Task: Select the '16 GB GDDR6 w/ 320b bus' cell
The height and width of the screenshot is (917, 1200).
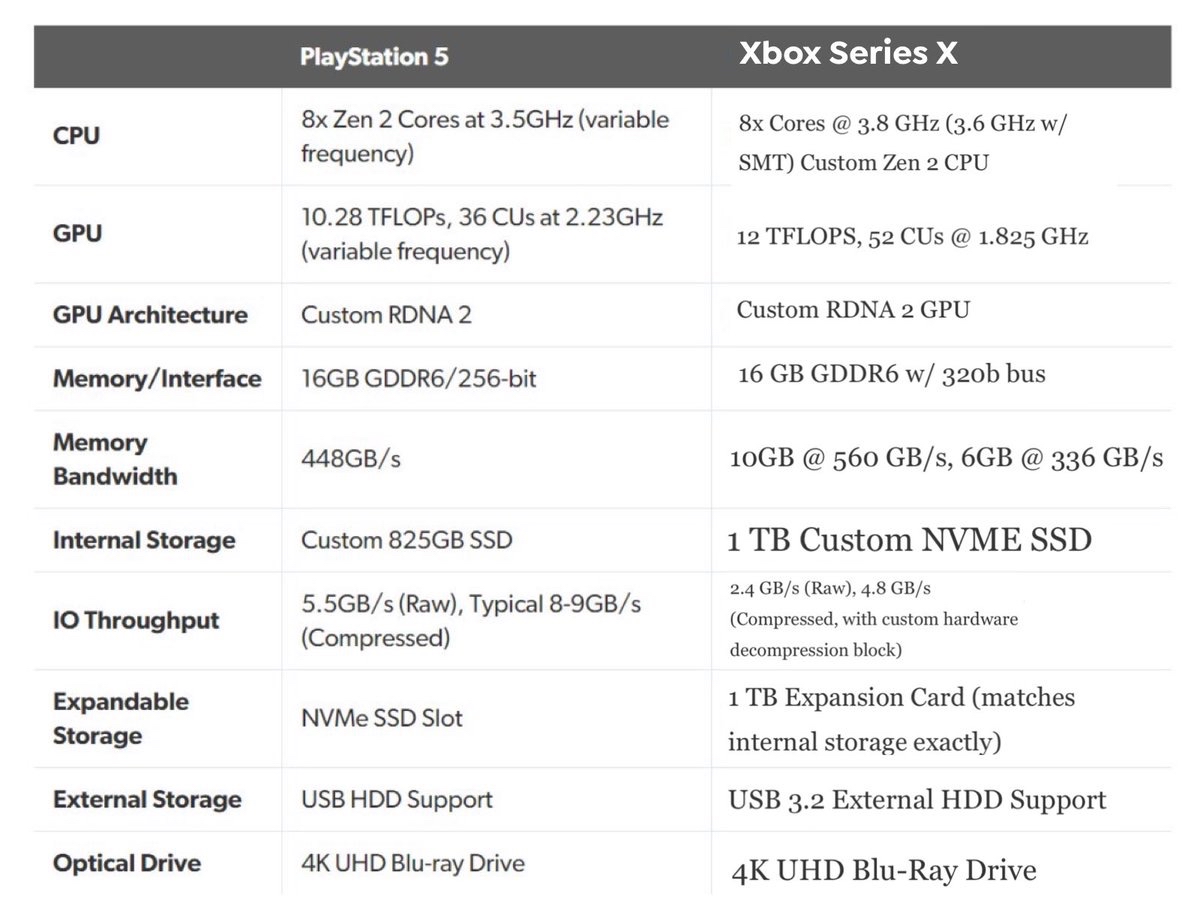Action: pos(891,375)
